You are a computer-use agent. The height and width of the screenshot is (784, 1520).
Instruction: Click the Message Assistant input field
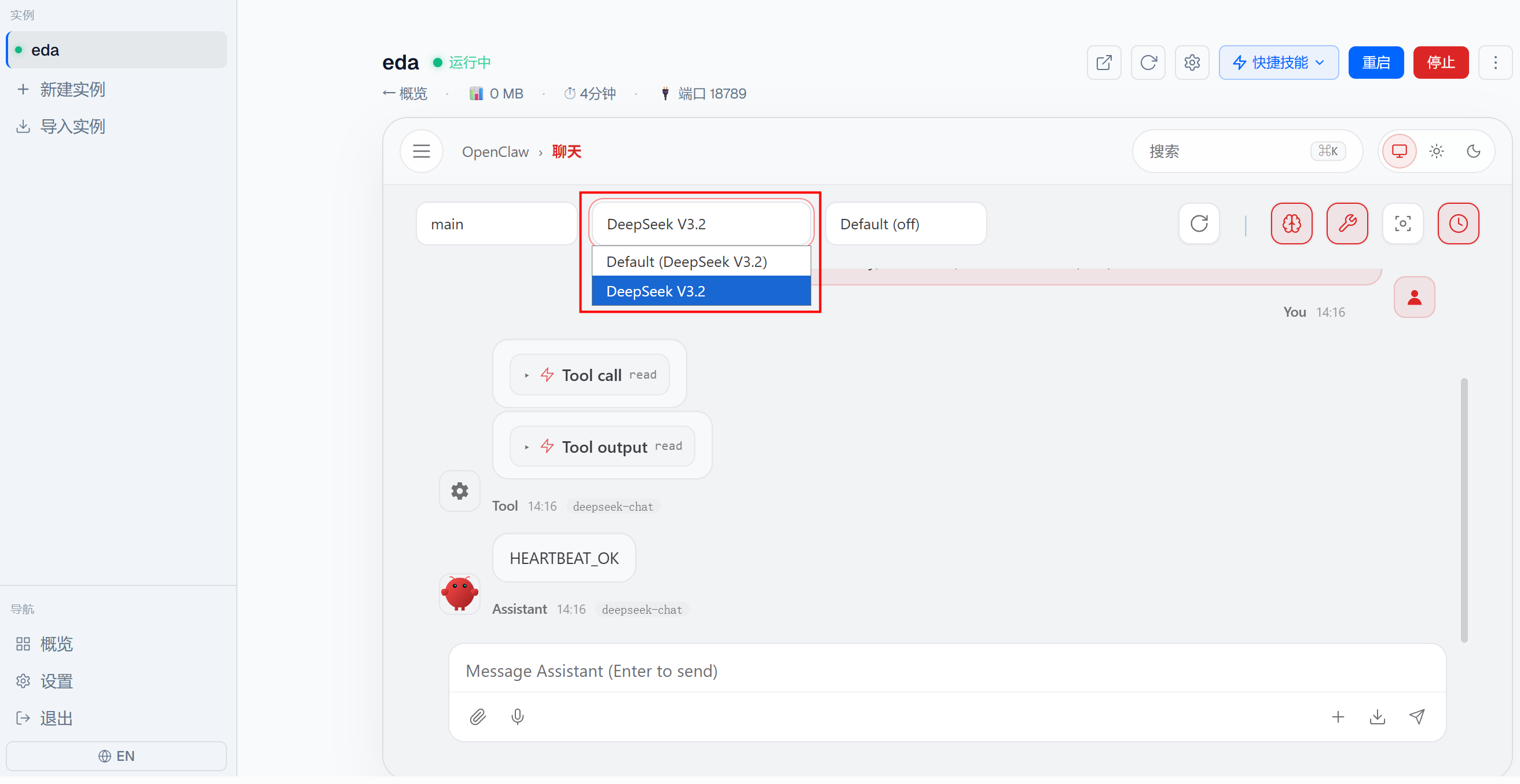(x=947, y=671)
